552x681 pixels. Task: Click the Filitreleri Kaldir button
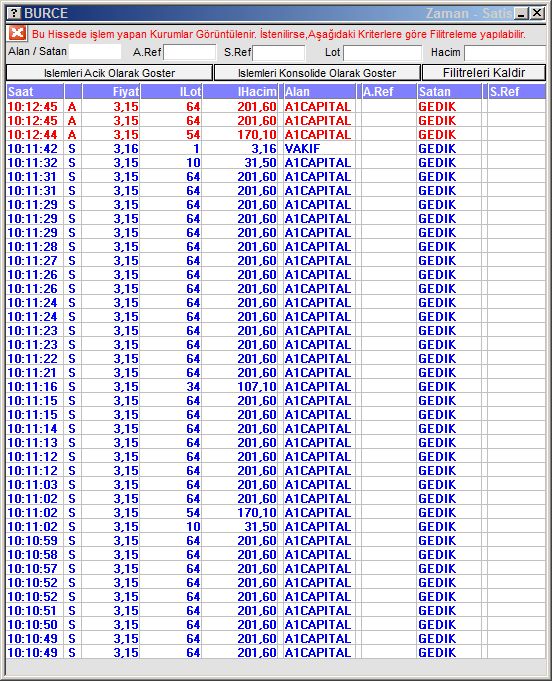tap(484, 73)
